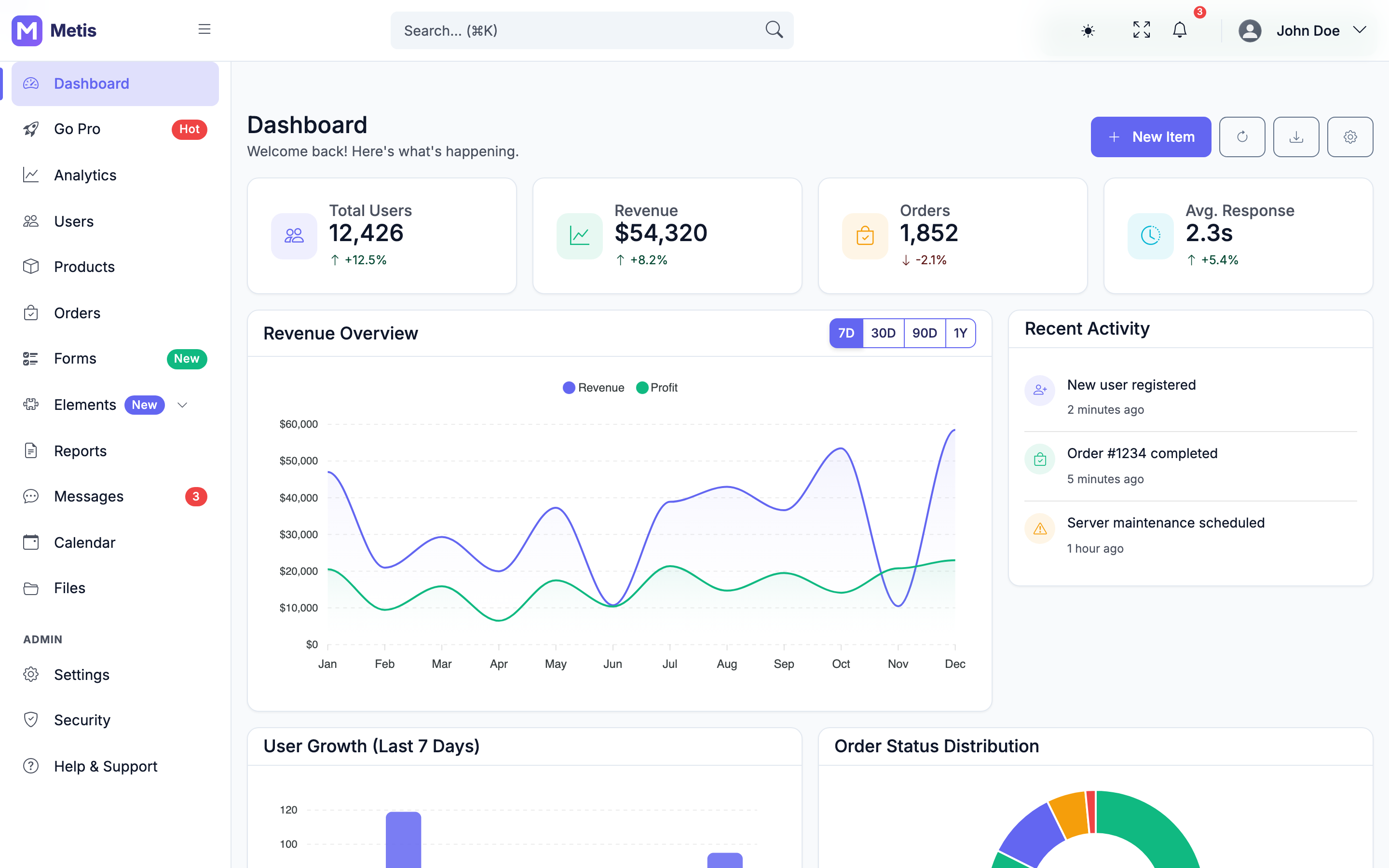This screenshot has width=1389, height=868.
Task: Click the blue-purple donut chart segment
Action: [1033, 835]
